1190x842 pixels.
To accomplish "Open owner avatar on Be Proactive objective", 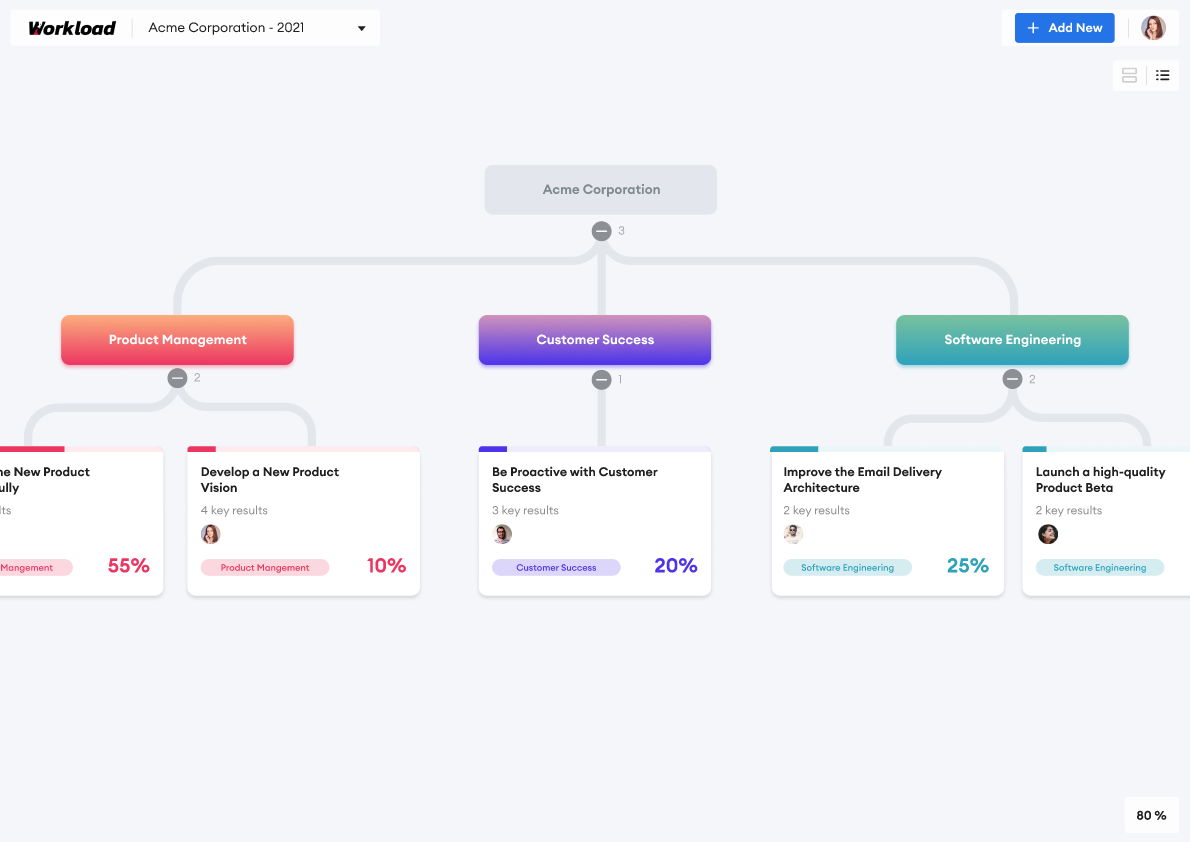I will point(502,534).
